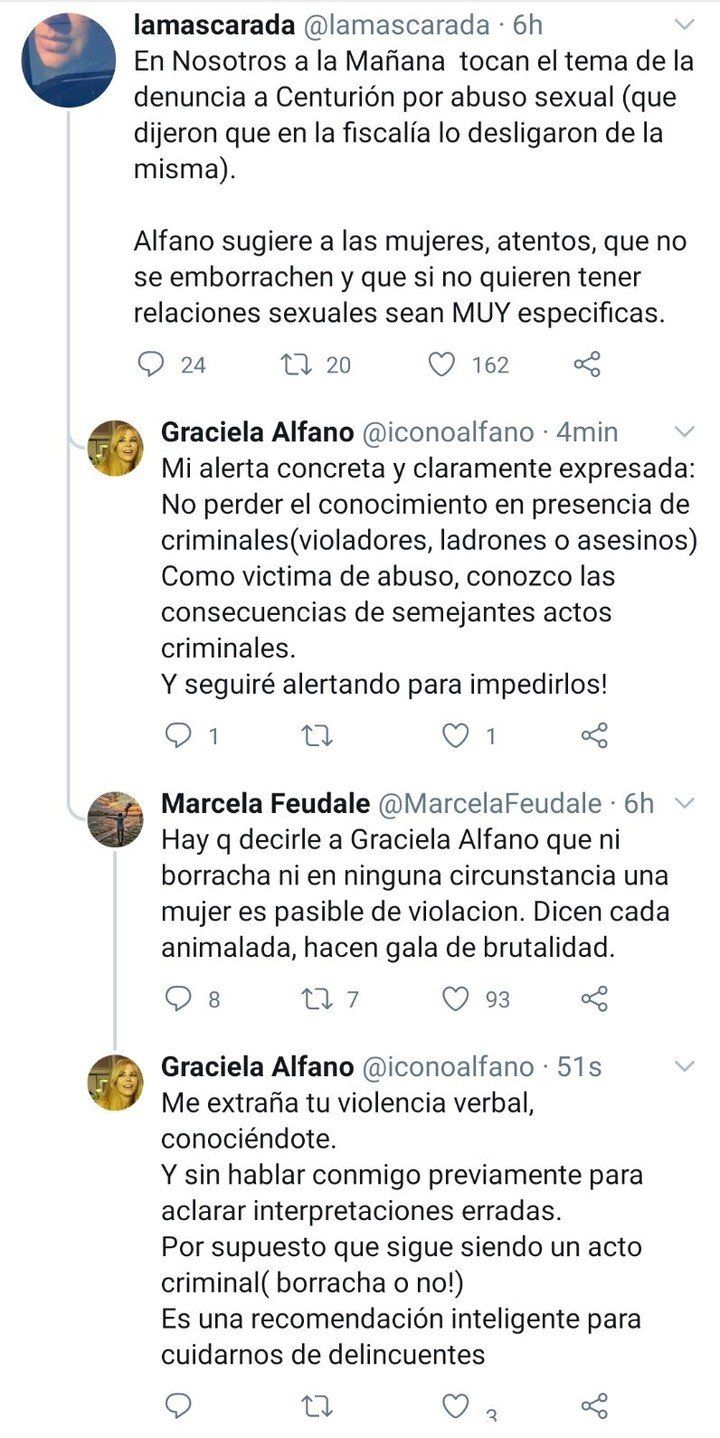Like Graciela Alfano's 4min tweet
Screen dimensions: 720x1438
click(x=456, y=736)
